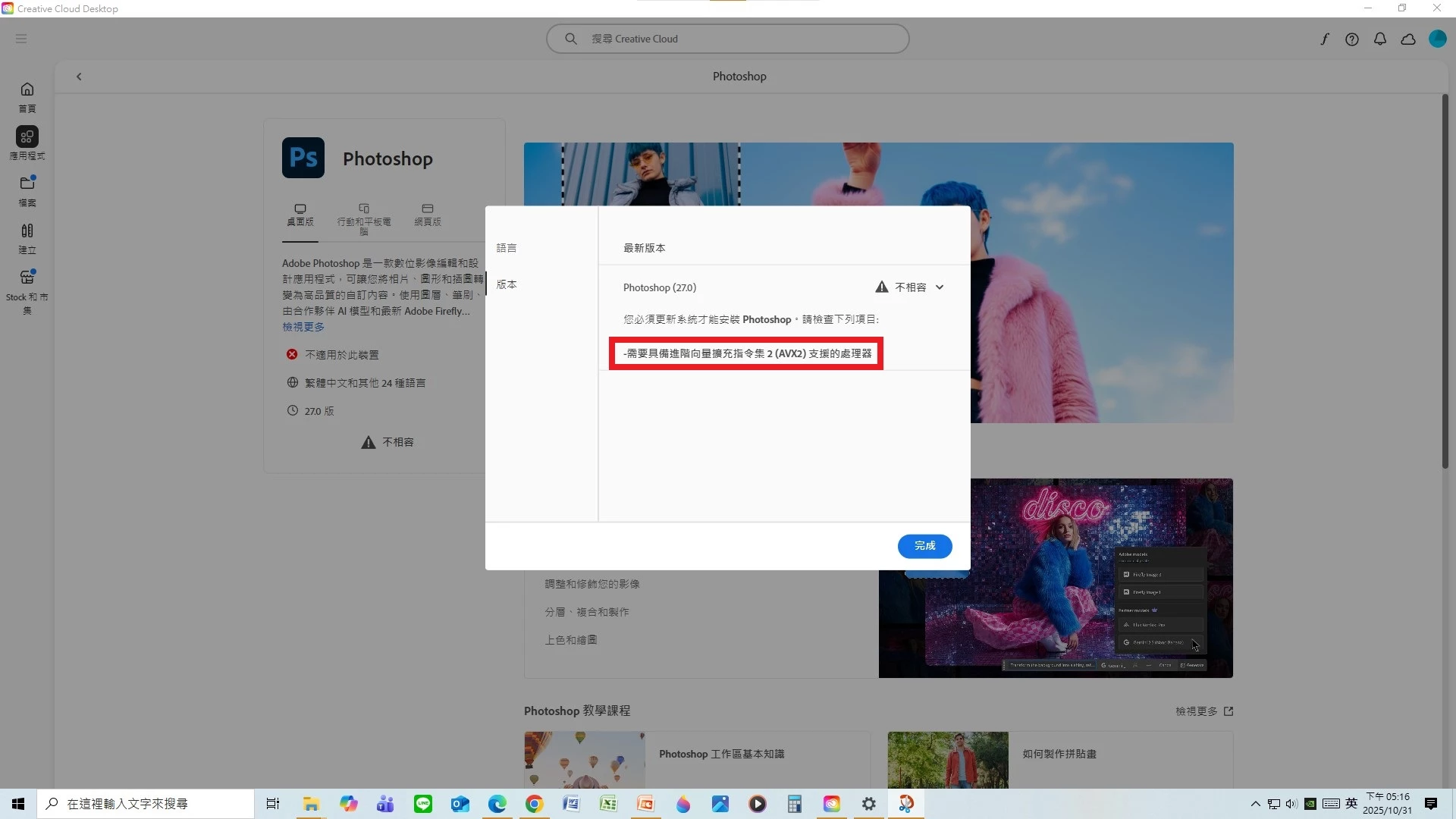This screenshot has height=819, width=1456.
Task: Open the notifications bell icon
Action: point(1380,39)
